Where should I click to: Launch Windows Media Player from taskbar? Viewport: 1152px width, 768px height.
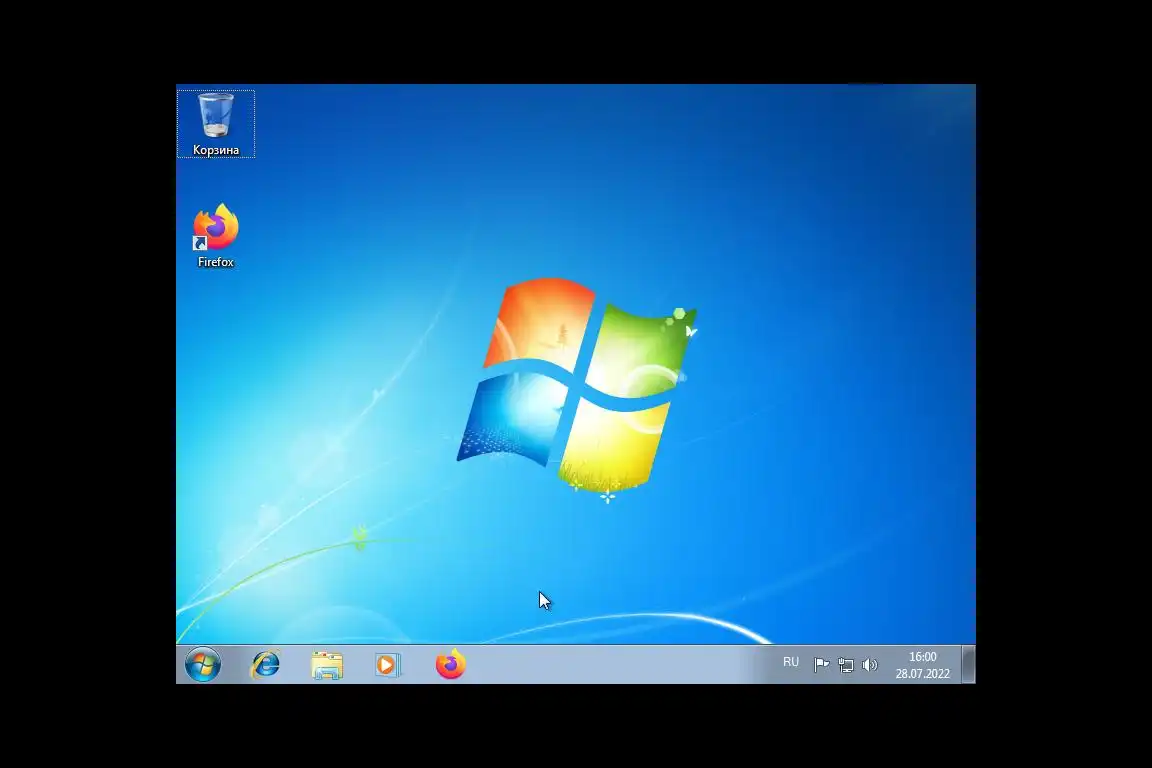click(x=387, y=665)
